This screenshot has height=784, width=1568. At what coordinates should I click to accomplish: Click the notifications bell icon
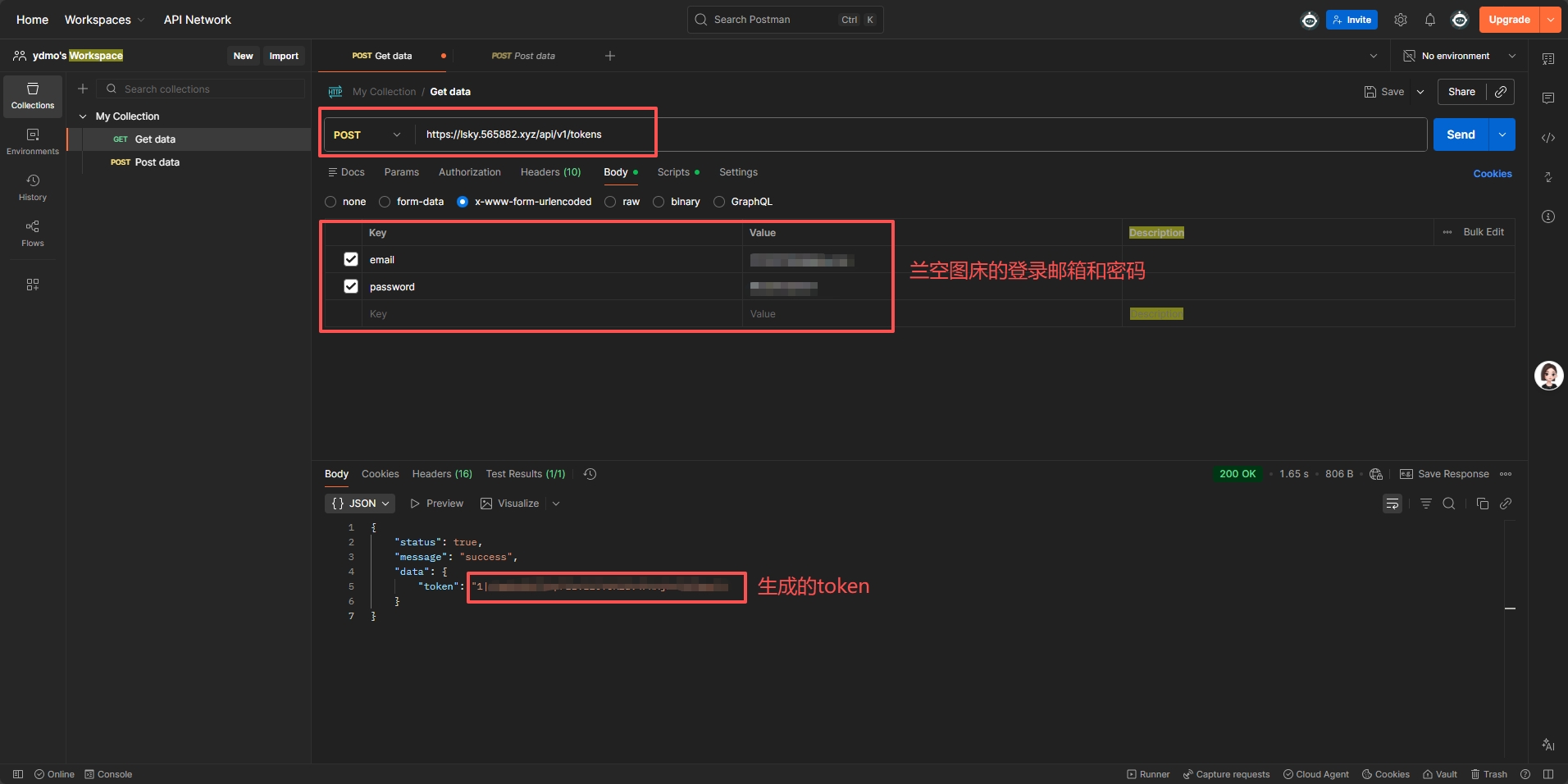(1429, 20)
